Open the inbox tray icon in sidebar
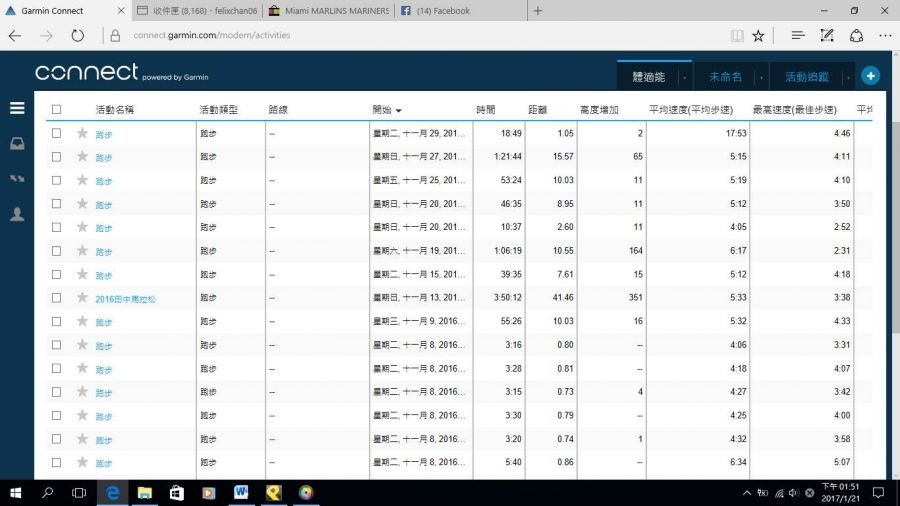Image resolution: width=900 pixels, height=506 pixels. pyautogui.click(x=17, y=143)
